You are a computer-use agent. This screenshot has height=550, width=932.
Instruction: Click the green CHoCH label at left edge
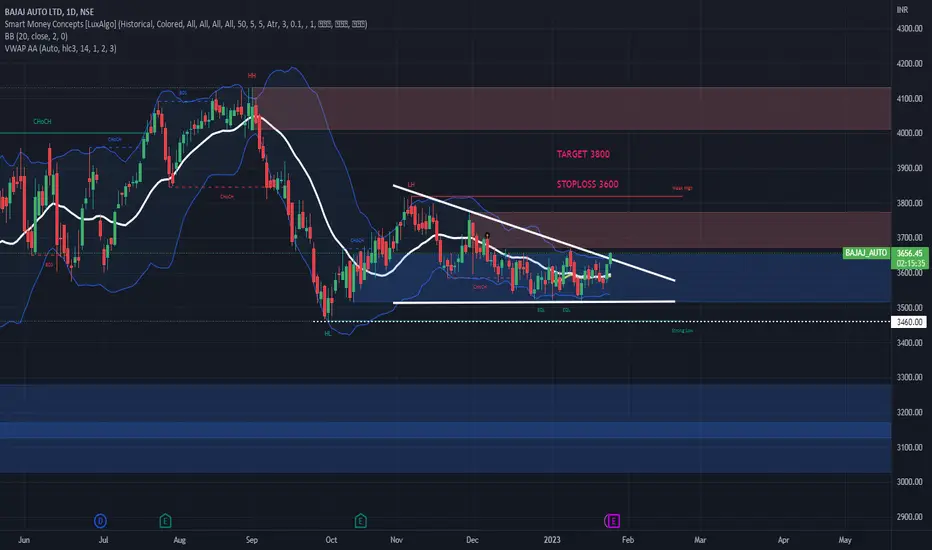click(x=42, y=122)
